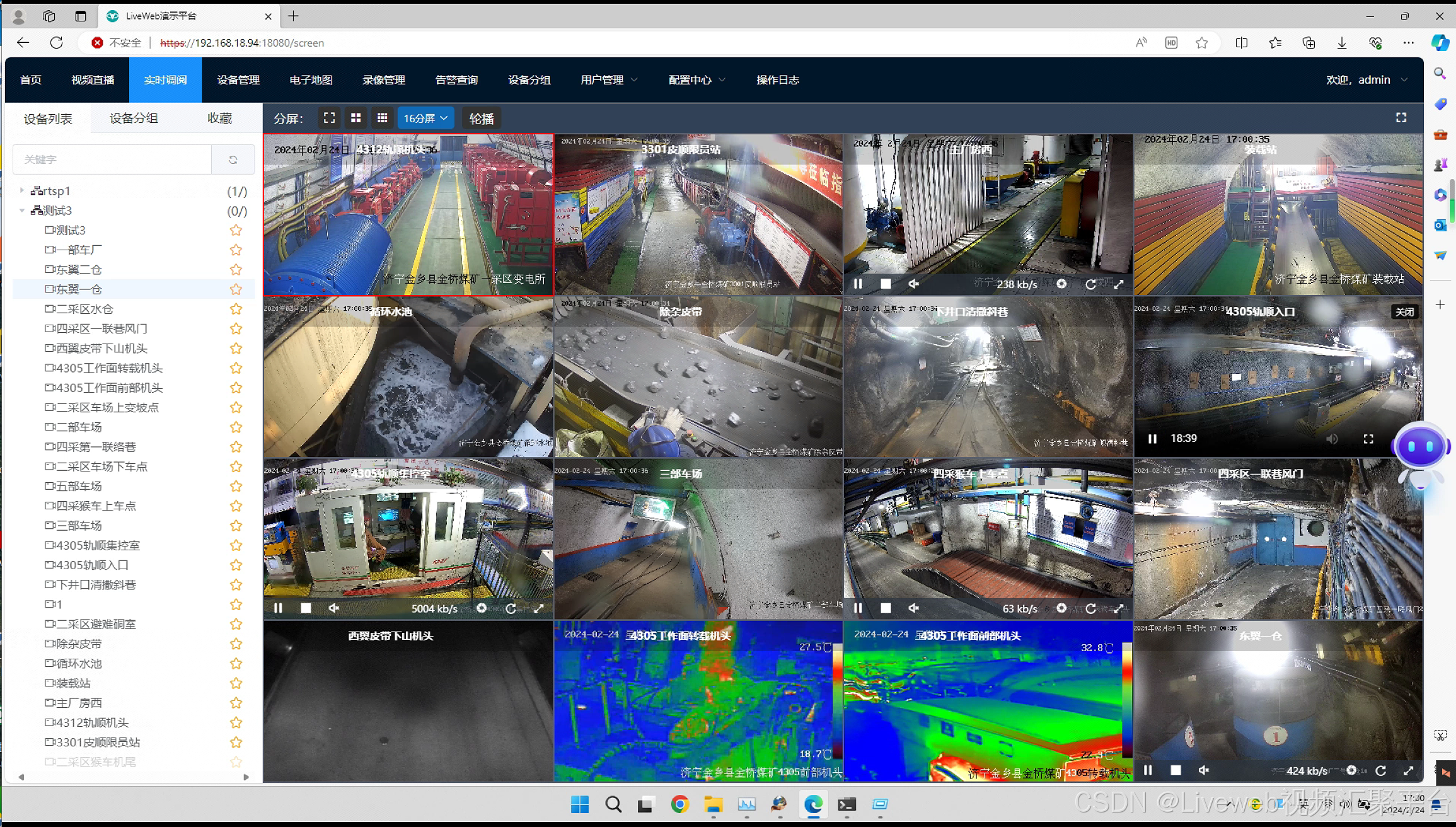This screenshot has width=1456, height=827.
Task: Enter fullscreen via top-right expand icon
Action: 1401,118
